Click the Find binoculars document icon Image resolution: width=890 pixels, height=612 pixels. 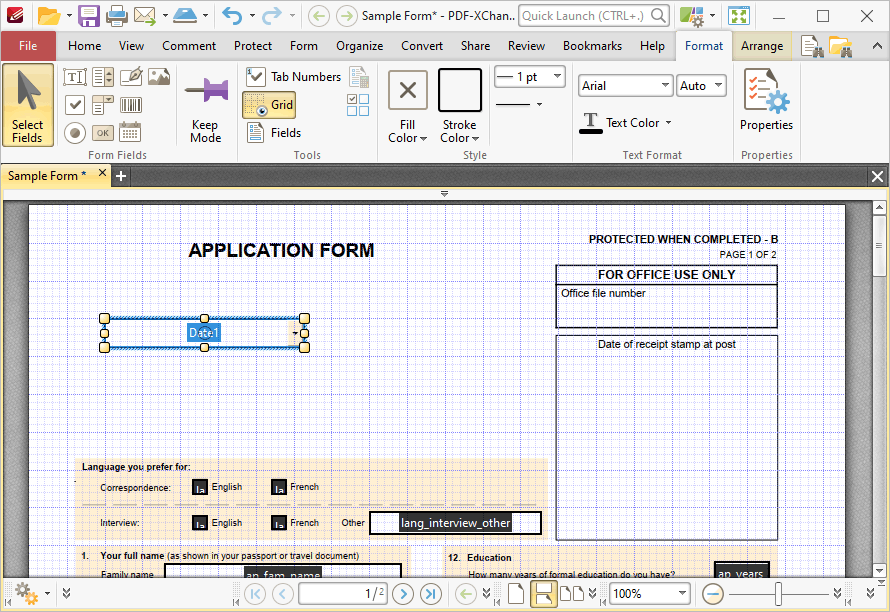(812, 47)
